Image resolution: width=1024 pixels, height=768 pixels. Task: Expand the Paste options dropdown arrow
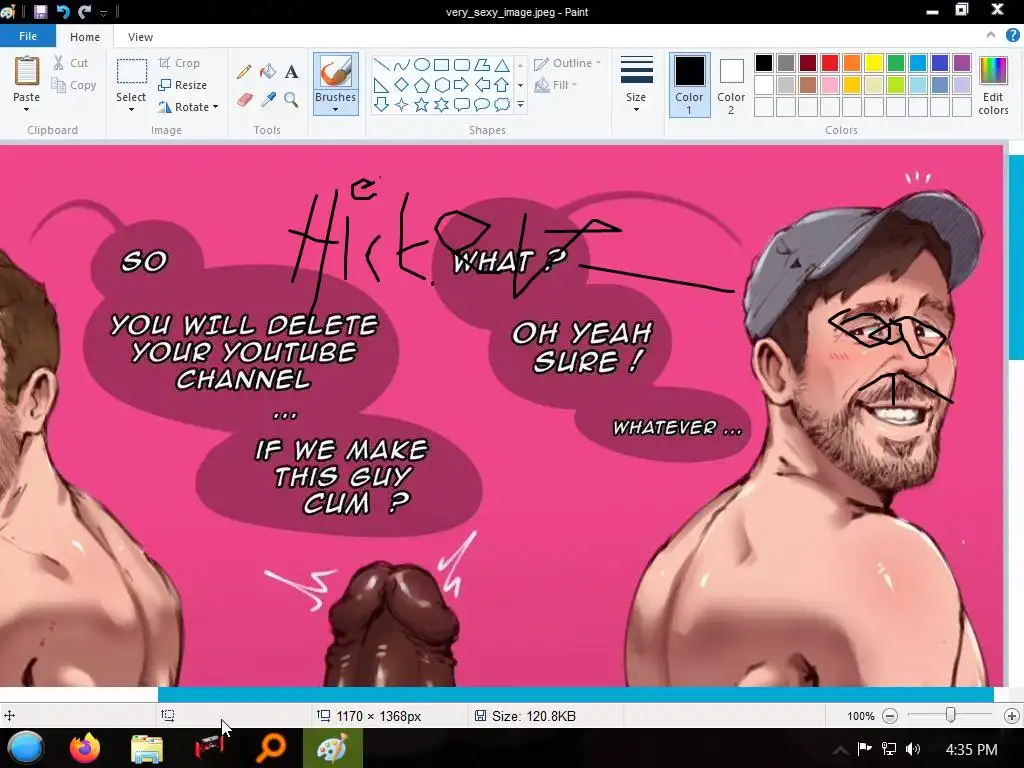click(x=27, y=109)
